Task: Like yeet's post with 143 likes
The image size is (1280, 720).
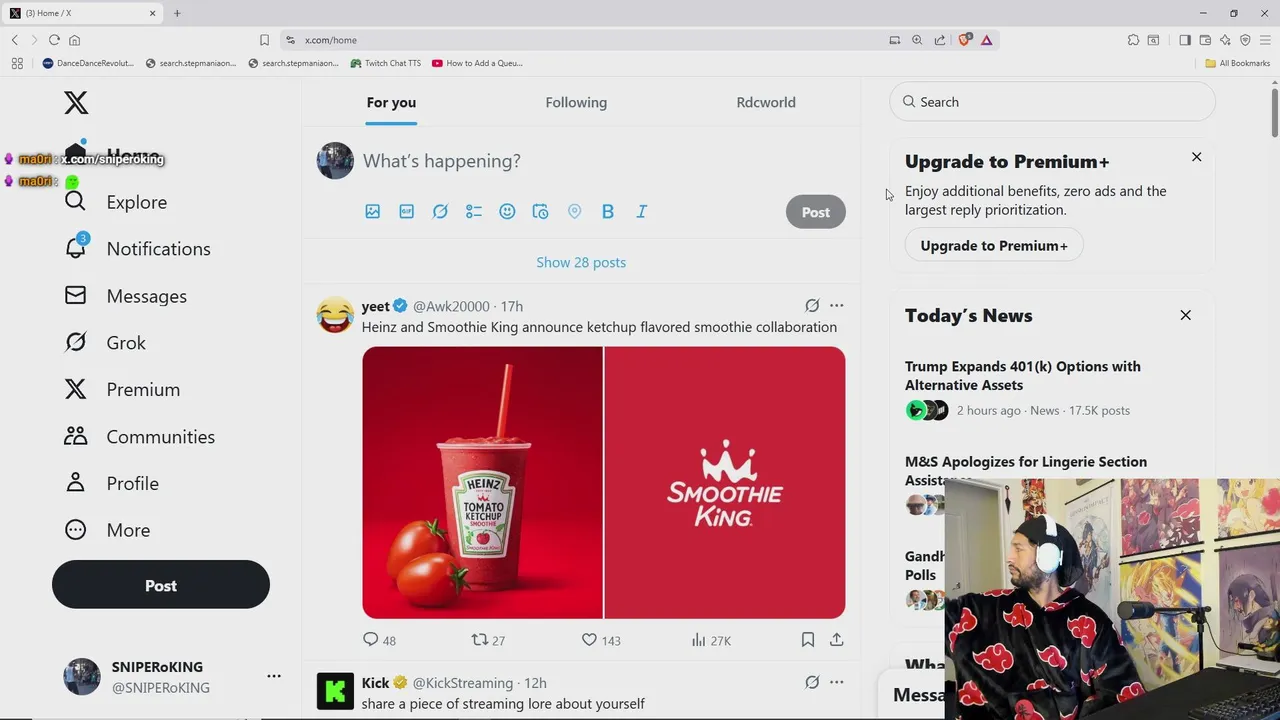Action: click(x=601, y=640)
